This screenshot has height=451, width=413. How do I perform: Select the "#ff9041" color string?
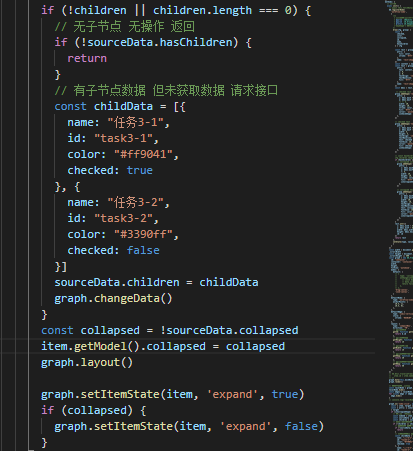click(x=146, y=154)
